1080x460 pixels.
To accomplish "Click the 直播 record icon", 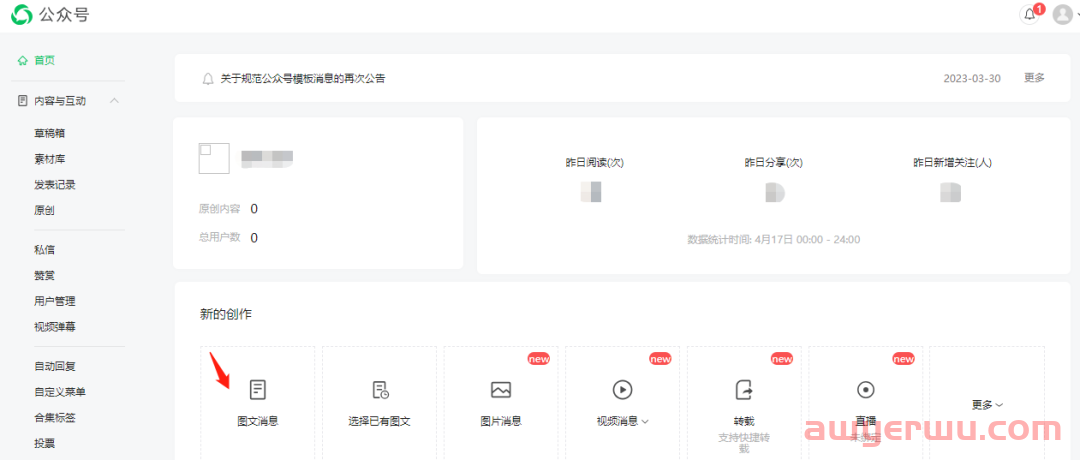I will [x=865, y=390].
